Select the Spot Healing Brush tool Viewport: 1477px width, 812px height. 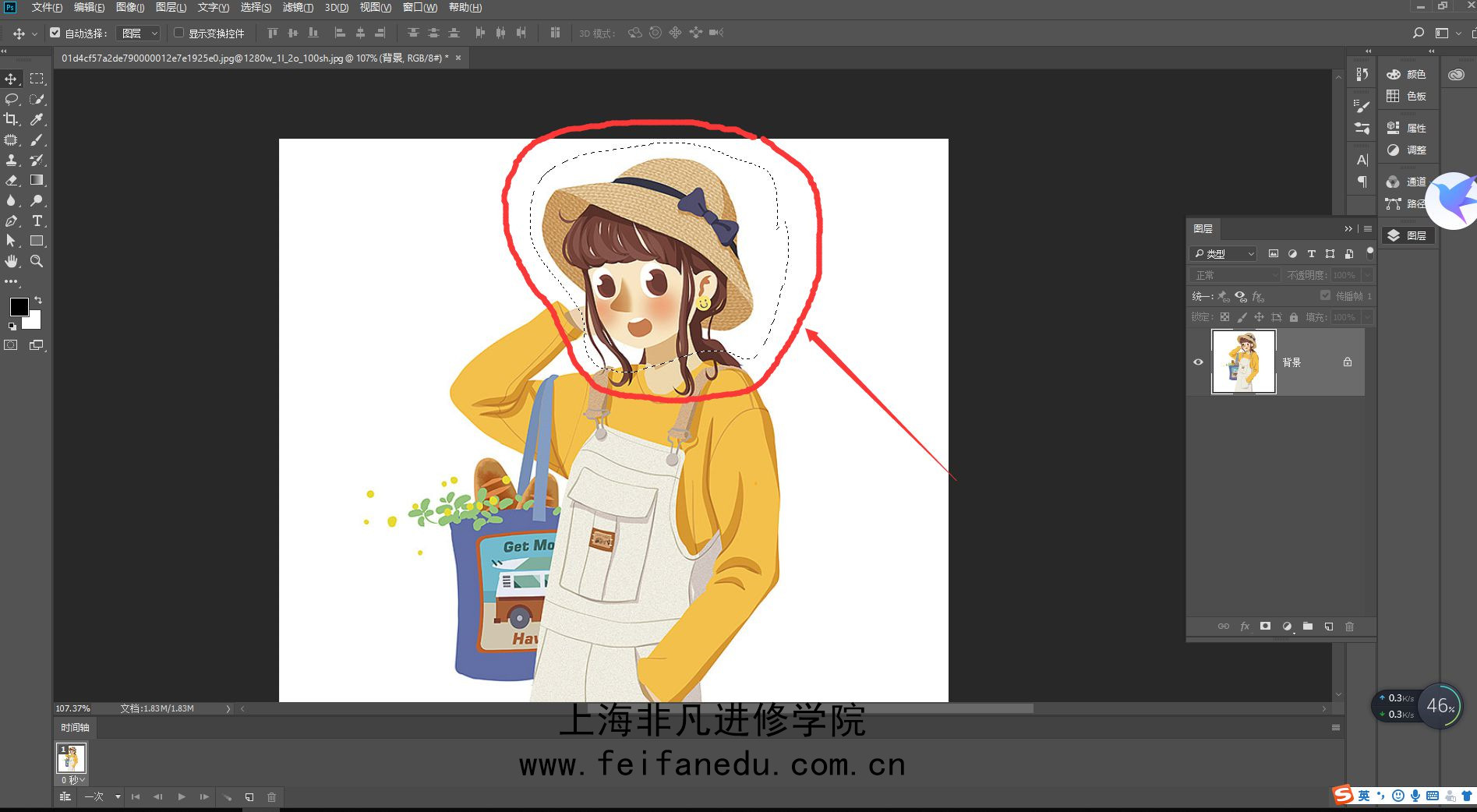point(12,139)
